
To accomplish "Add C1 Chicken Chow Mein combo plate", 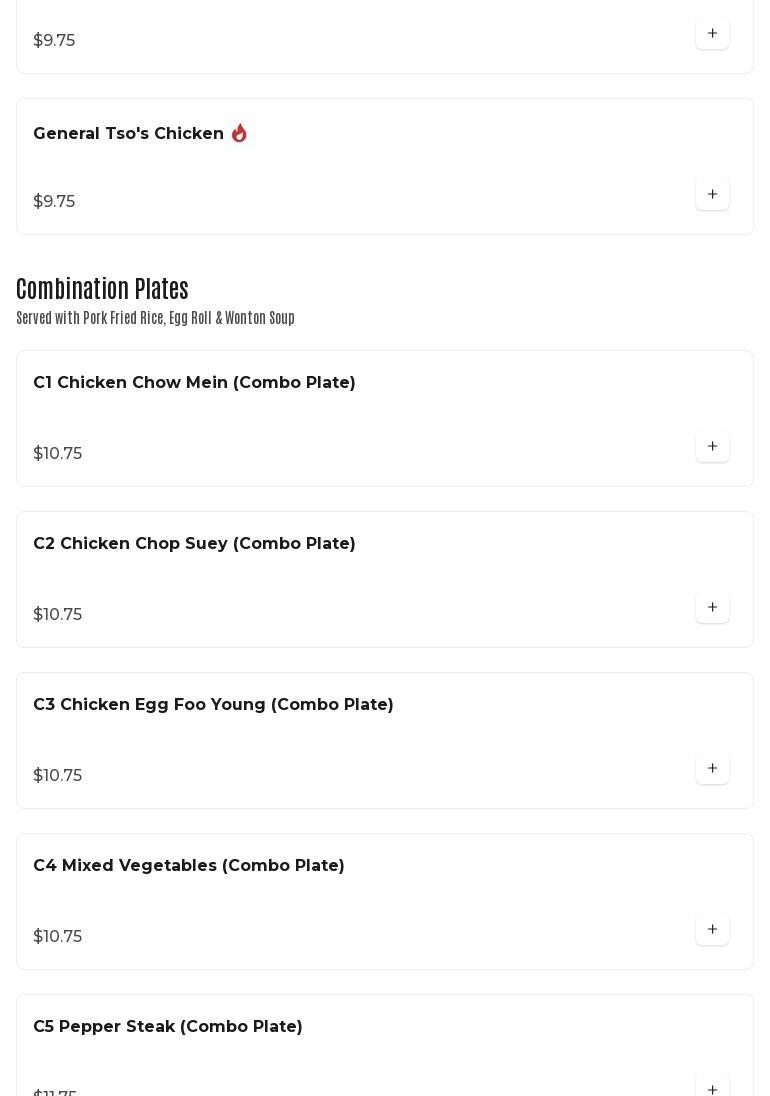I will 712,446.
